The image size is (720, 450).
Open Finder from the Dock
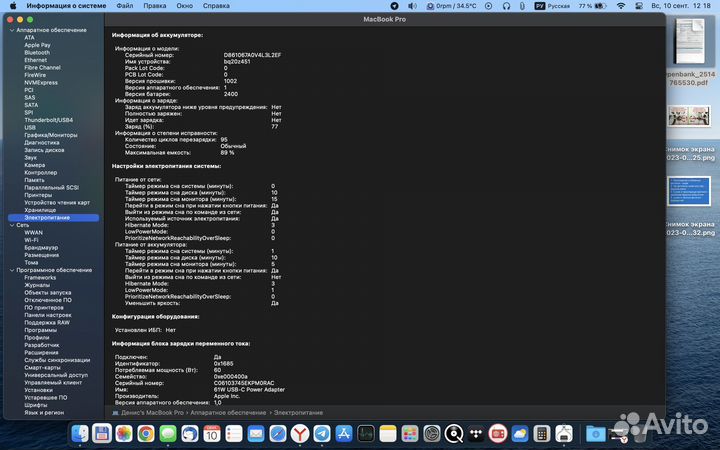tap(80, 433)
